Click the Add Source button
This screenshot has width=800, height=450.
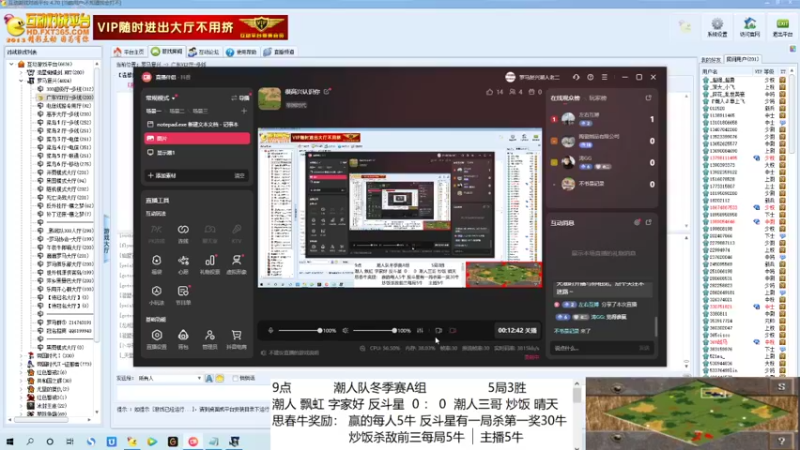point(162,176)
